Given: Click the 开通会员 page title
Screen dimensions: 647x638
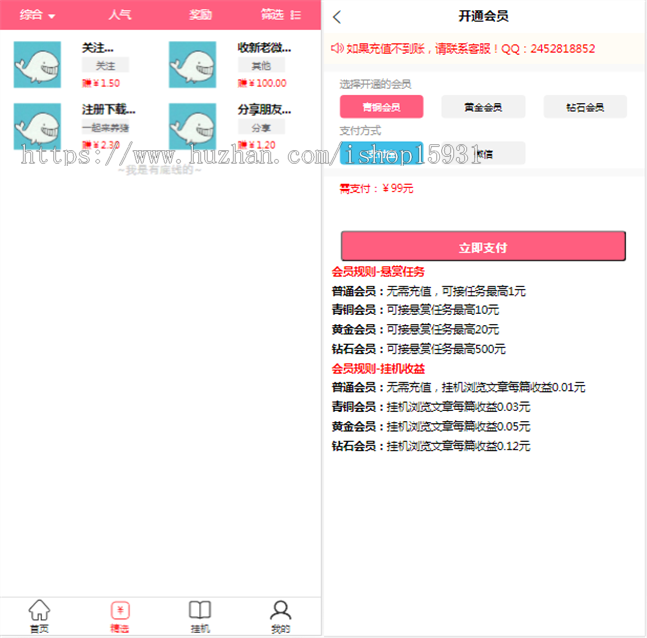Looking at the screenshot, I should [483, 16].
